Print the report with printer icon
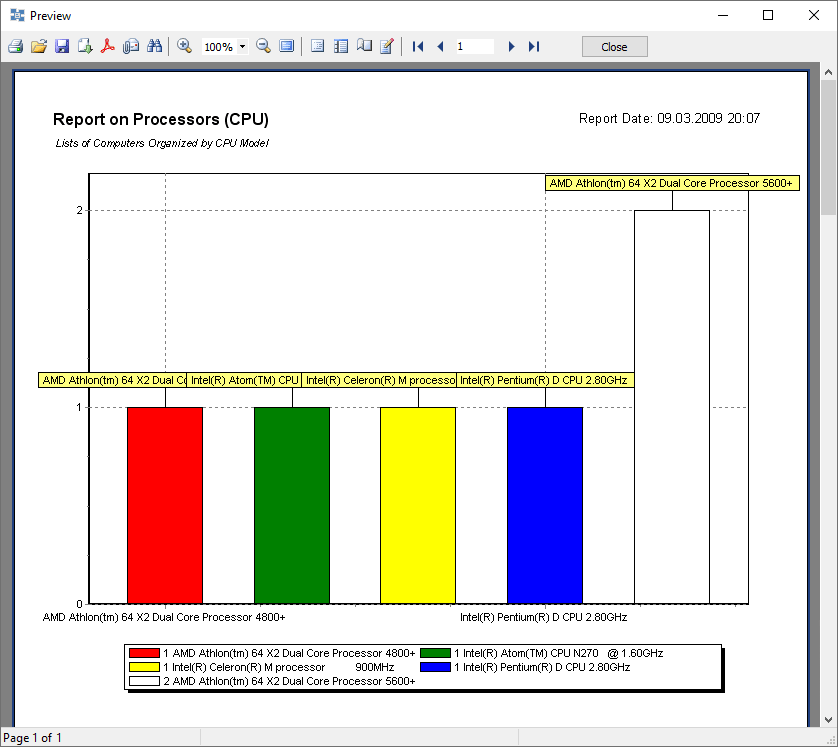This screenshot has height=747, width=838. tap(15, 46)
